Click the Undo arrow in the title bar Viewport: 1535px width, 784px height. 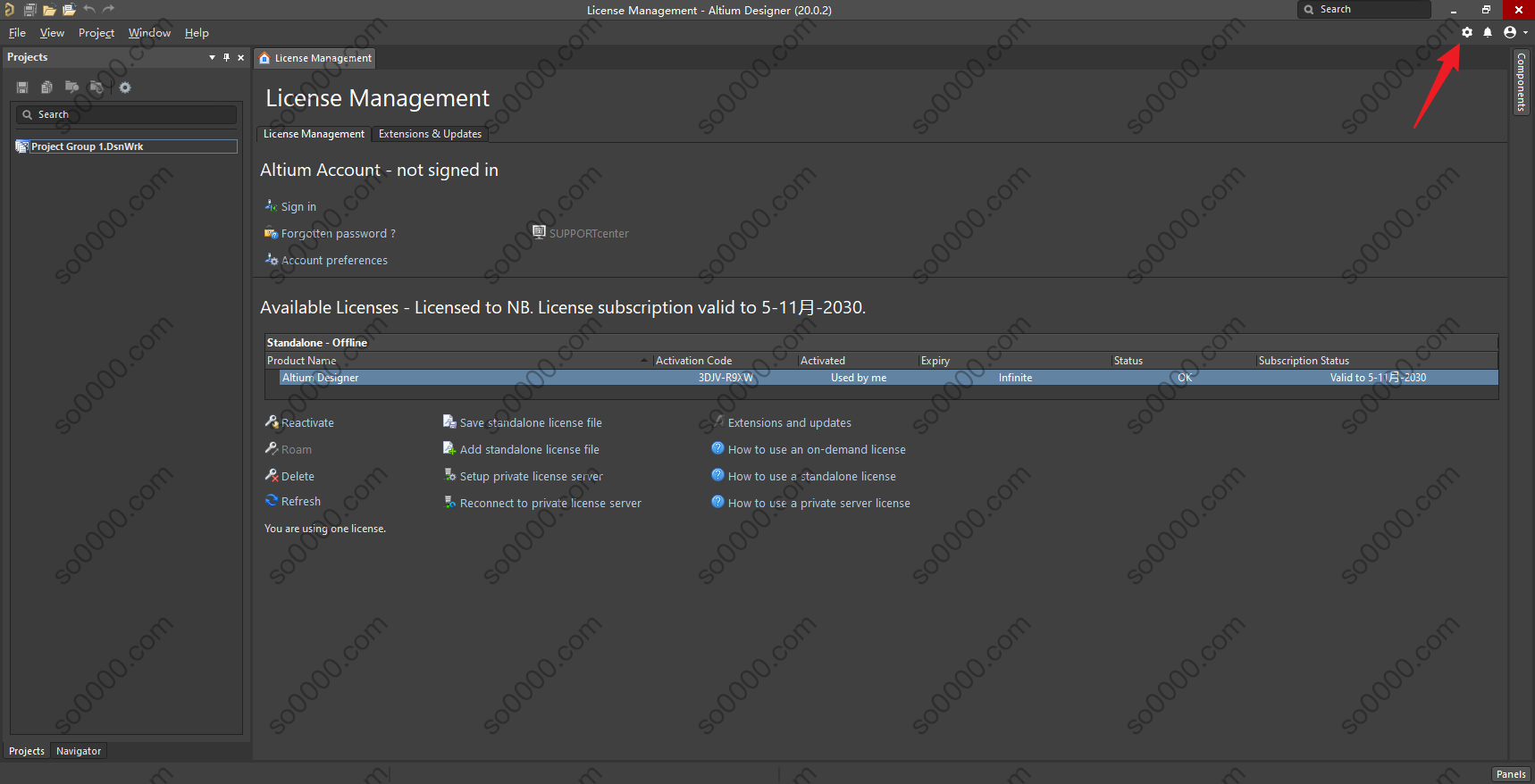pos(89,10)
